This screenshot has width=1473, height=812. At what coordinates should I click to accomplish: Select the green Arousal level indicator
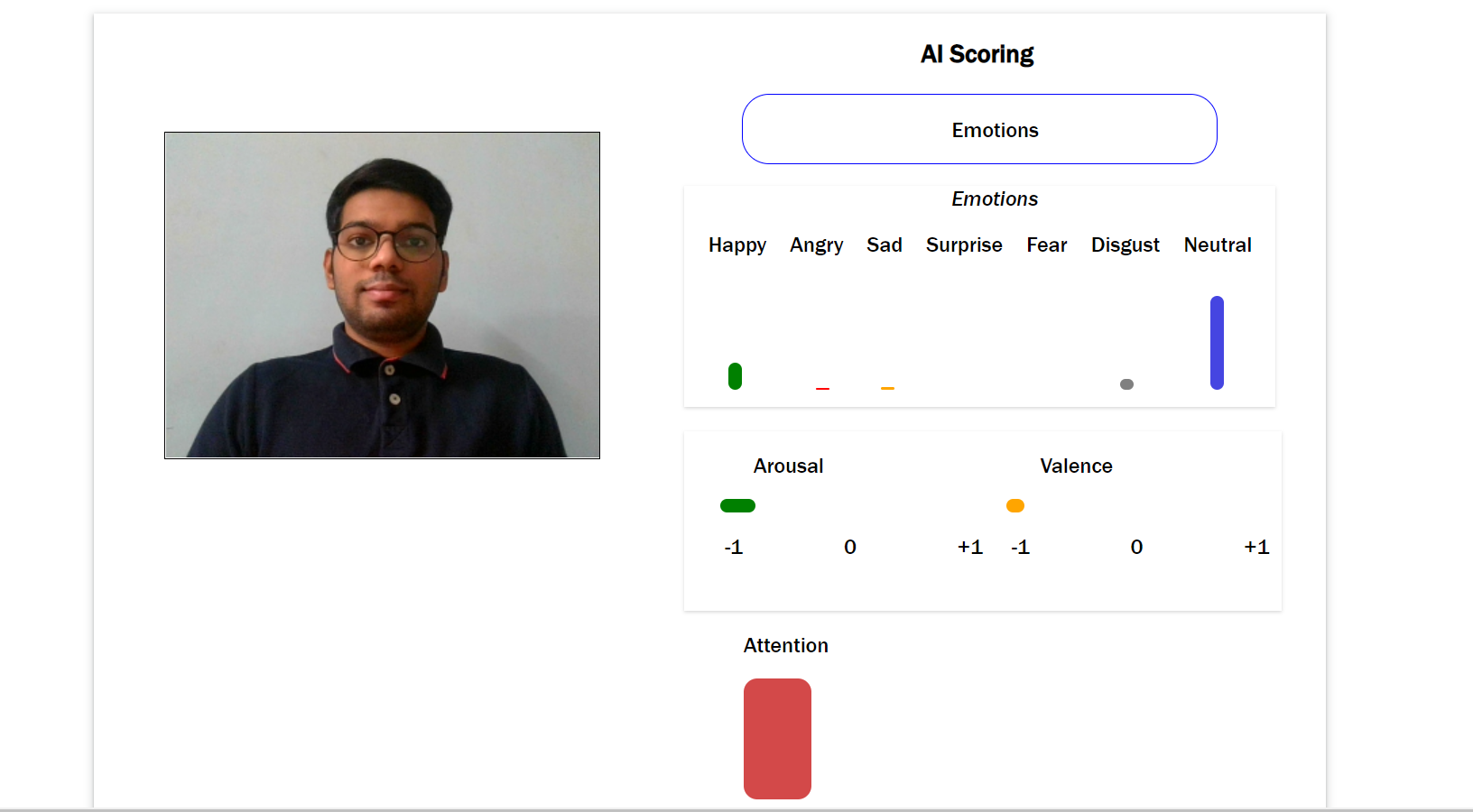[737, 505]
